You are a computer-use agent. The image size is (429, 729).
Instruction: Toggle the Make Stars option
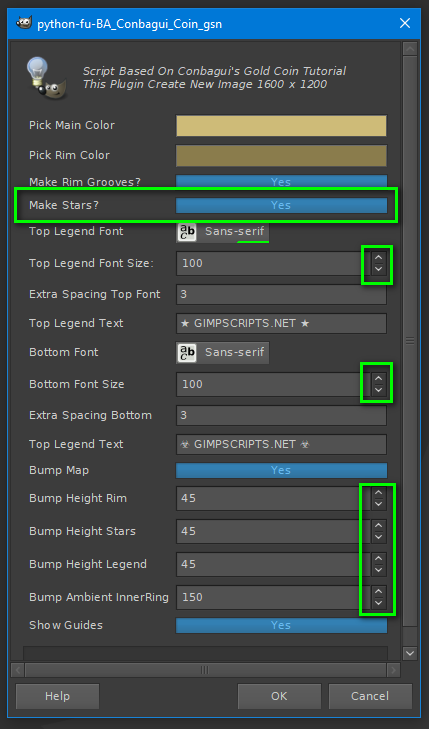(281, 205)
